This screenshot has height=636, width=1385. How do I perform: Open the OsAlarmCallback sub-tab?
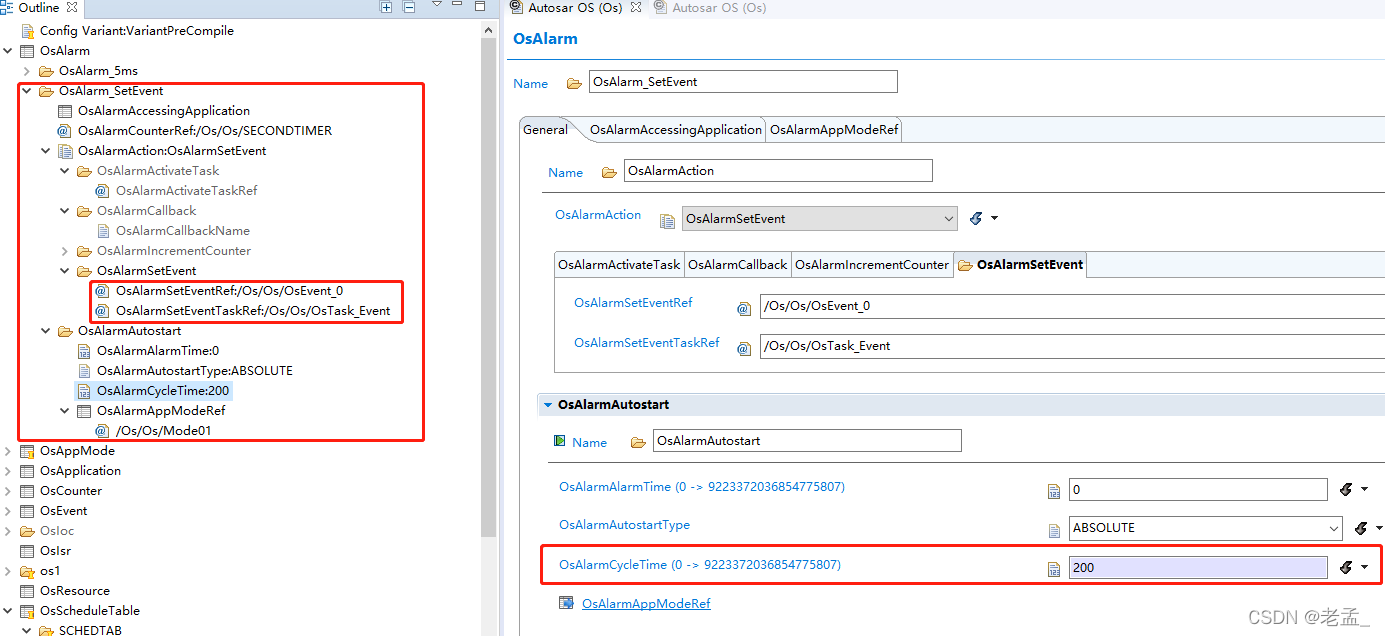click(738, 265)
